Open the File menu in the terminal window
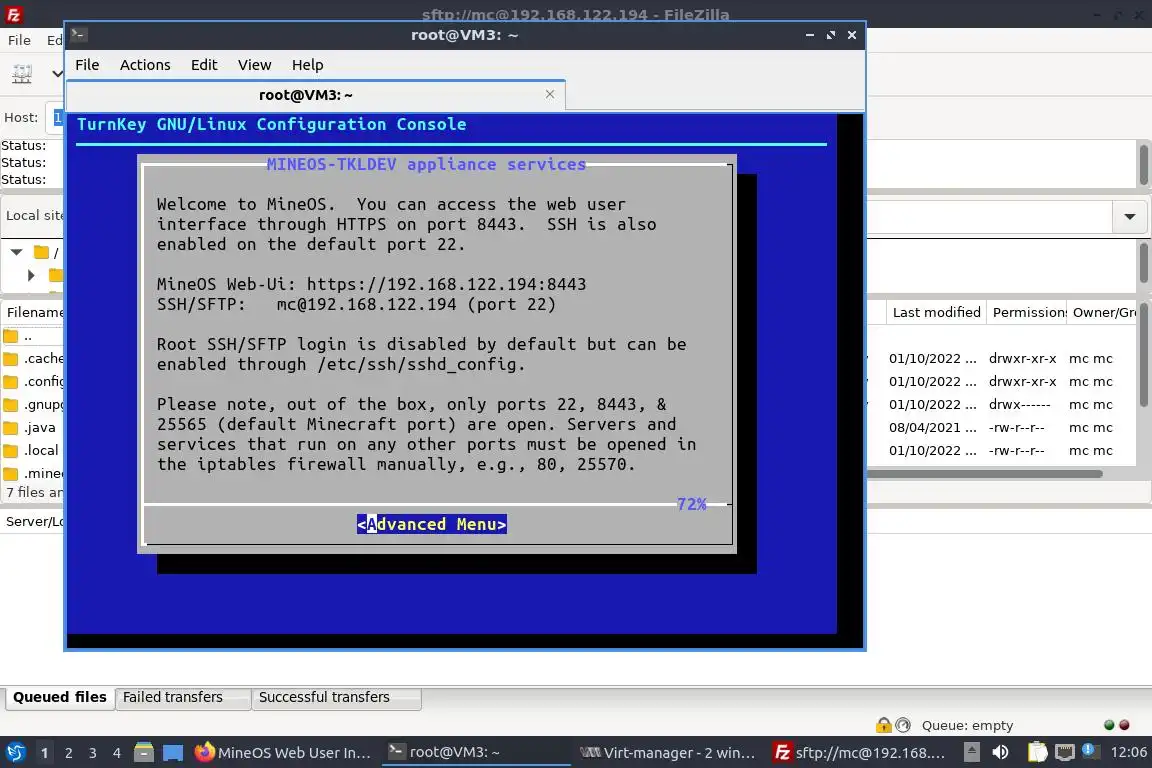Viewport: 1152px width, 768px height. [87, 65]
